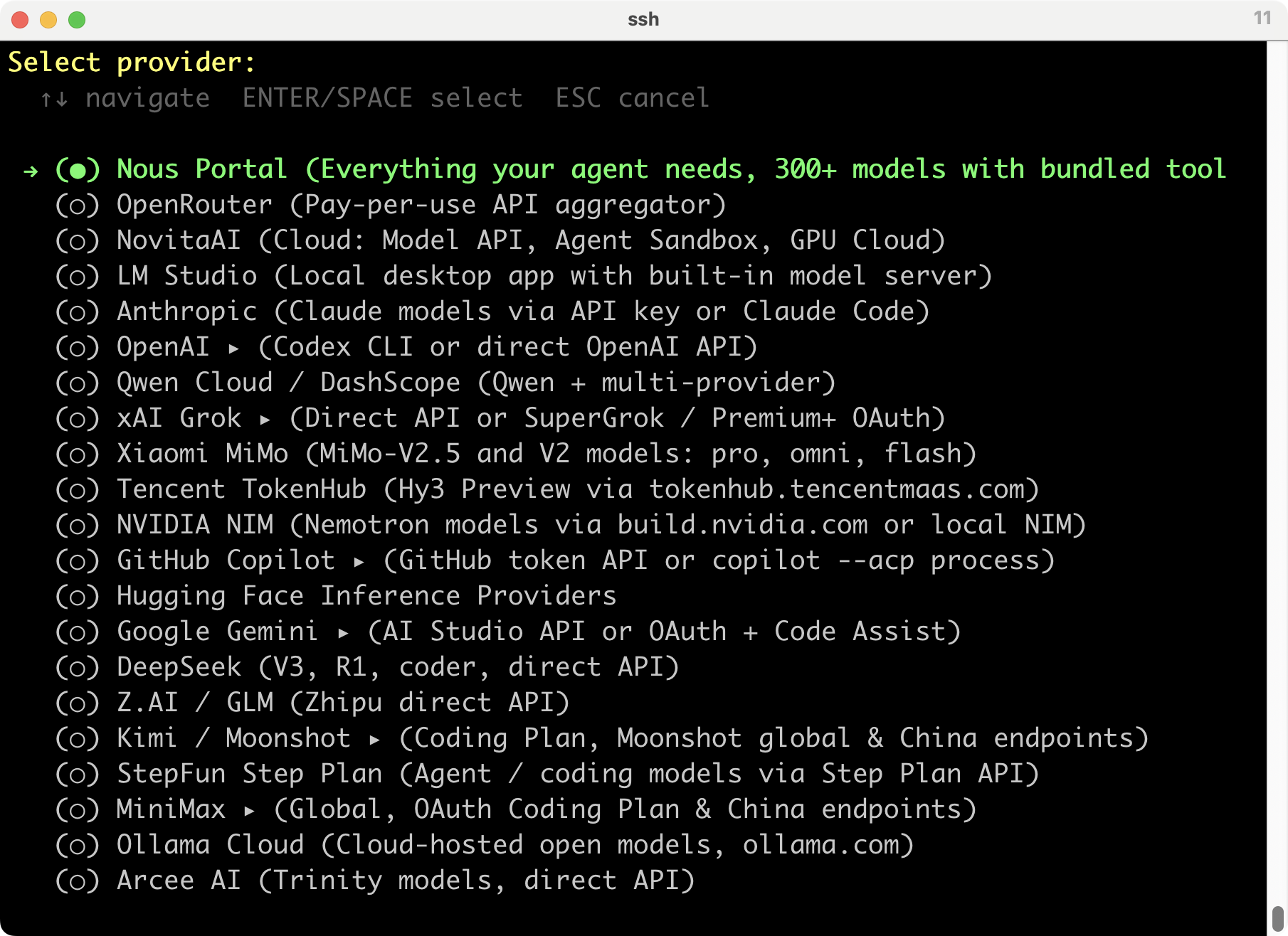
Task: Expand the Google Gemini submenu arrow
Action: [x=343, y=633]
